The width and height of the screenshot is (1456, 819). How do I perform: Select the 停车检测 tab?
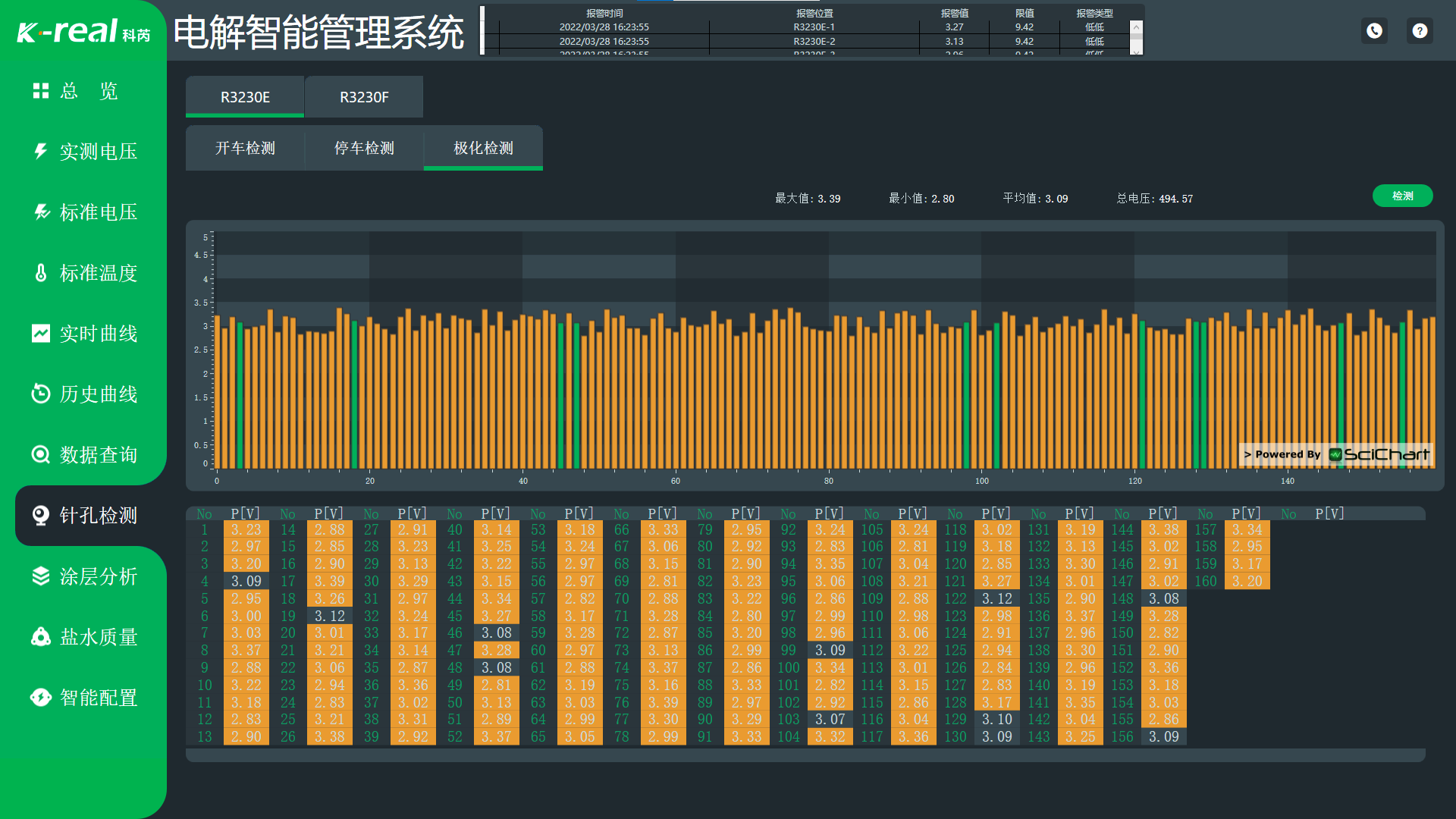coord(364,148)
